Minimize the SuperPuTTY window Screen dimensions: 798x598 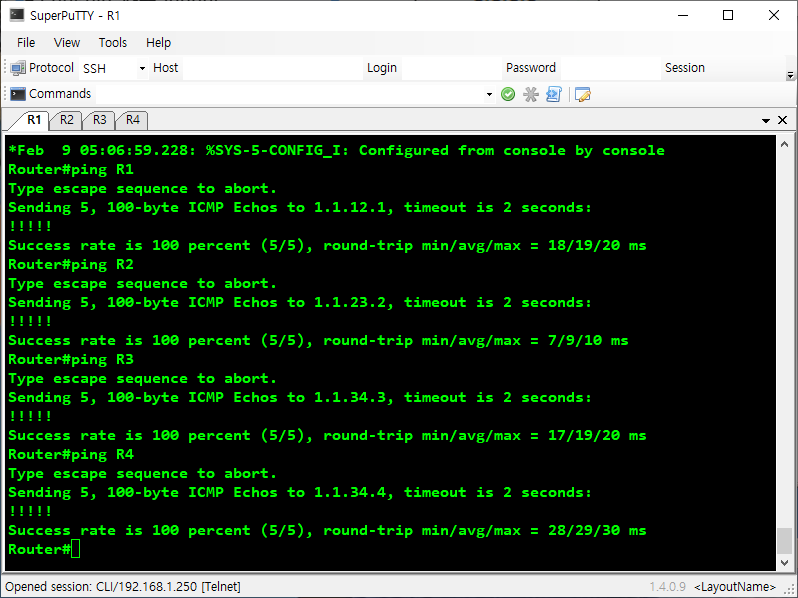point(682,15)
